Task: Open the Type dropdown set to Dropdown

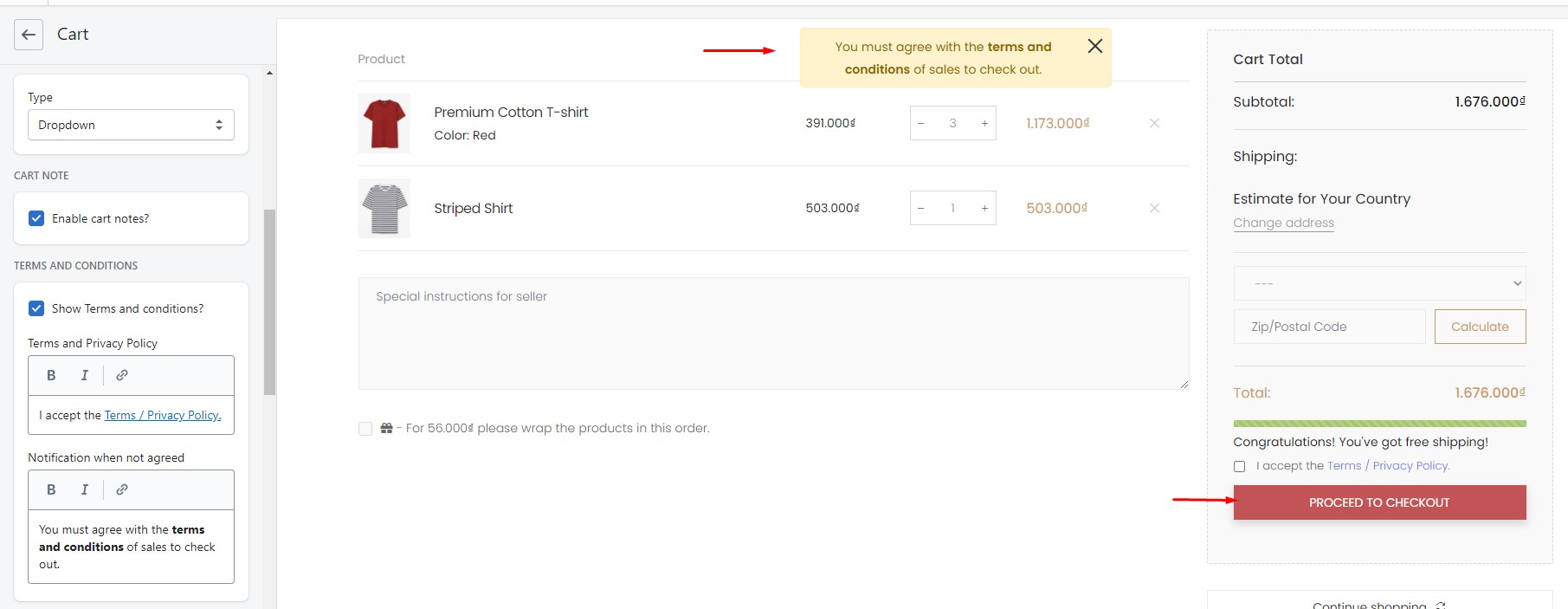Action: pyautogui.click(x=131, y=125)
